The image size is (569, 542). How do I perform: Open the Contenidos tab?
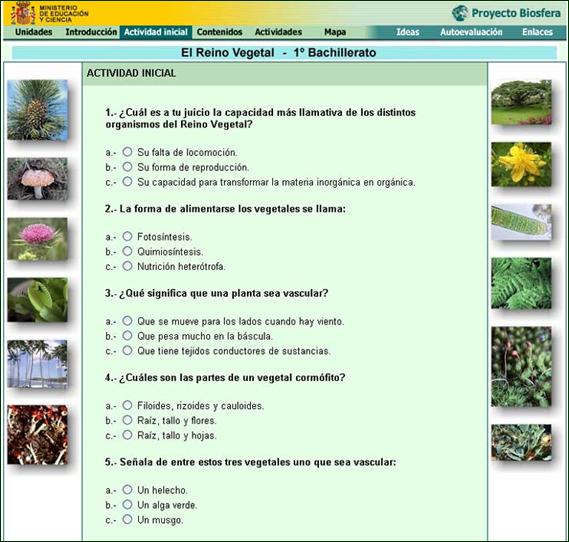click(220, 32)
